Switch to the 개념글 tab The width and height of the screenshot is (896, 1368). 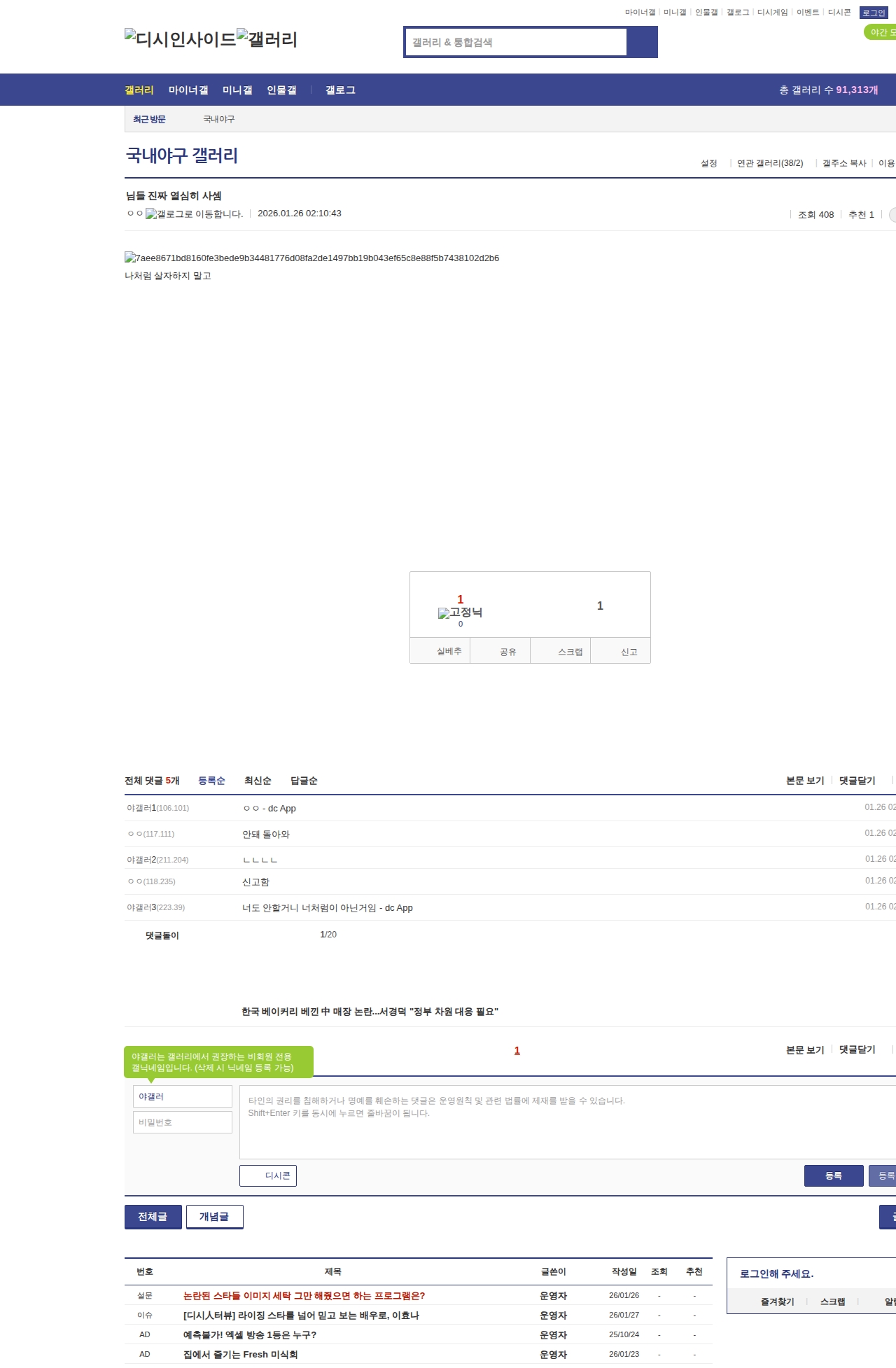(x=214, y=1217)
